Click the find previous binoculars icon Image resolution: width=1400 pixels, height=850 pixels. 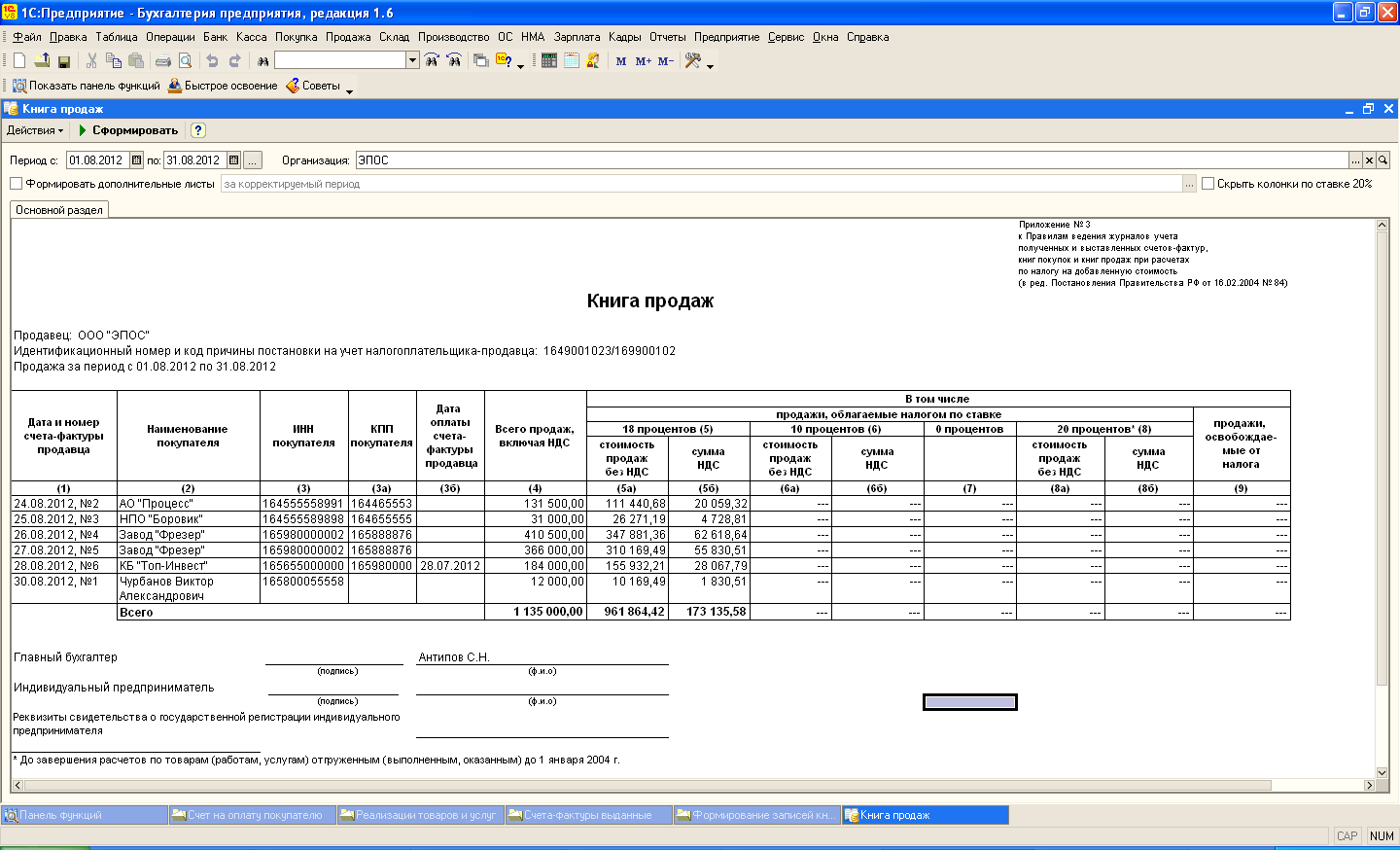tap(454, 60)
